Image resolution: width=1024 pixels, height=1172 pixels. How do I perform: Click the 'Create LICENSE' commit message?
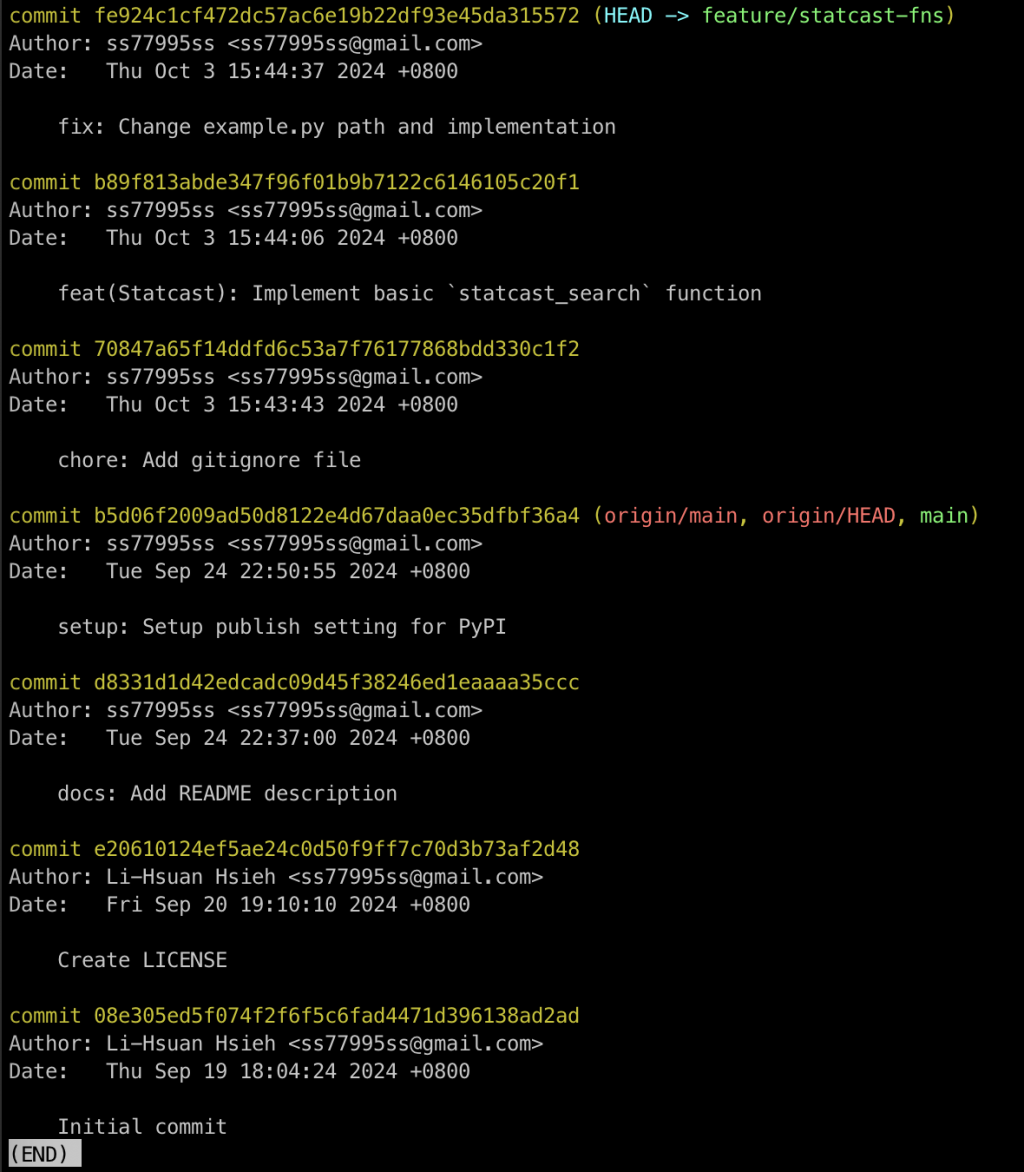coord(142,960)
